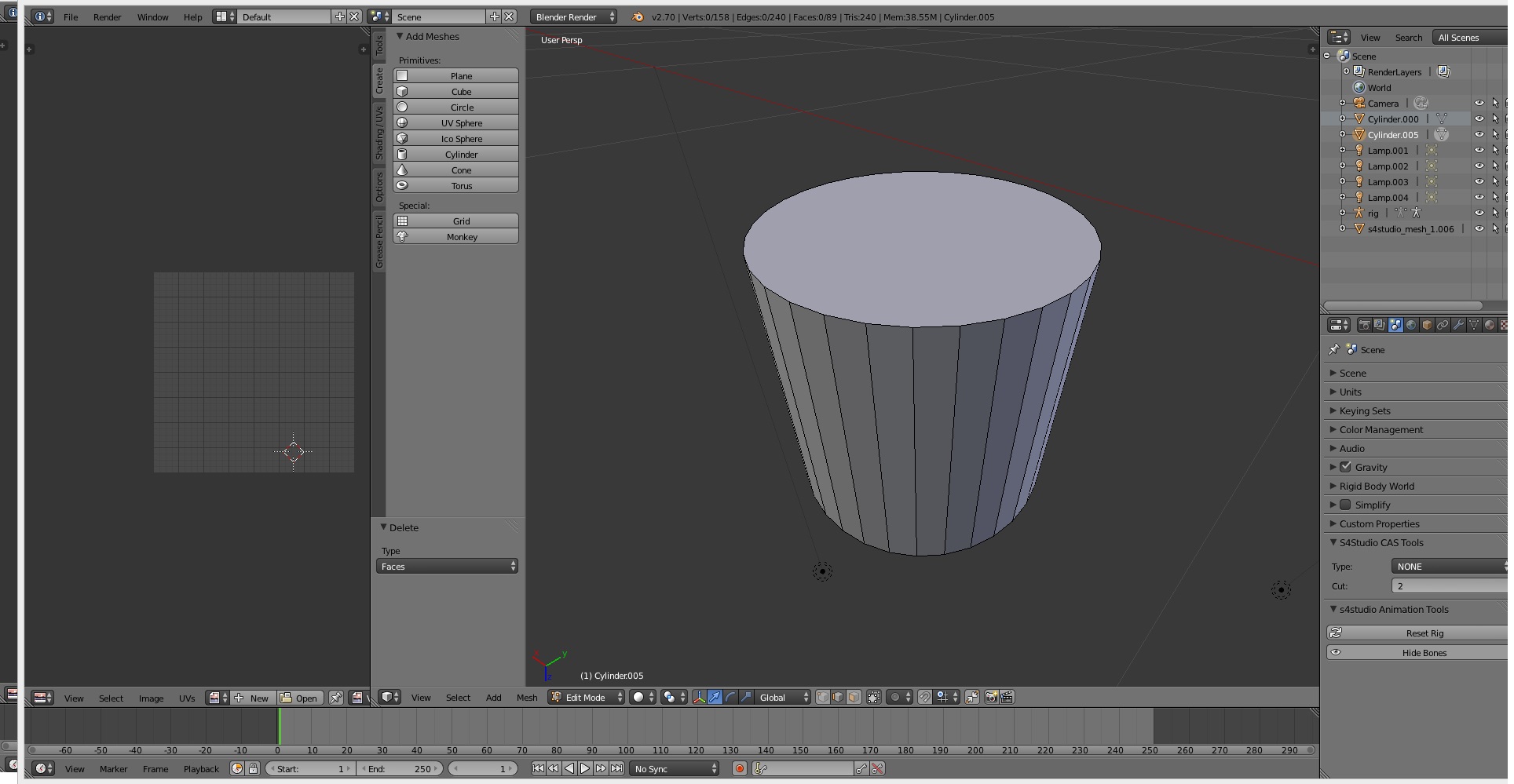Open the No Sync playback dropdown
The image size is (1514, 784).
pyautogui.click(x=675, y=769)
